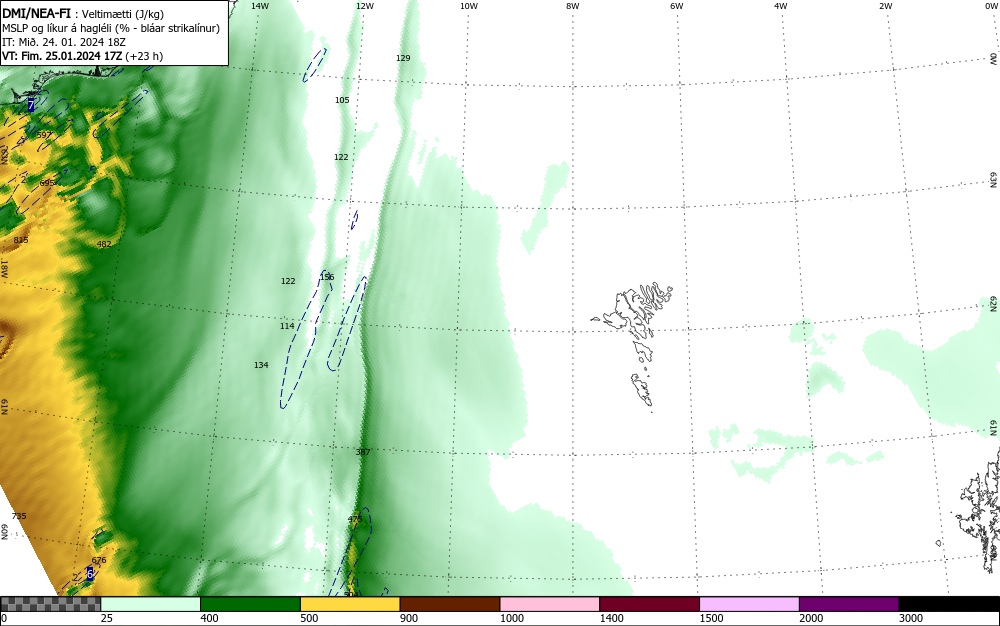The width and height of the screenshot is (1000, 626).
Task: Click the legend scale label 2000
Action: pyautogui.click(x=811, y=618)
